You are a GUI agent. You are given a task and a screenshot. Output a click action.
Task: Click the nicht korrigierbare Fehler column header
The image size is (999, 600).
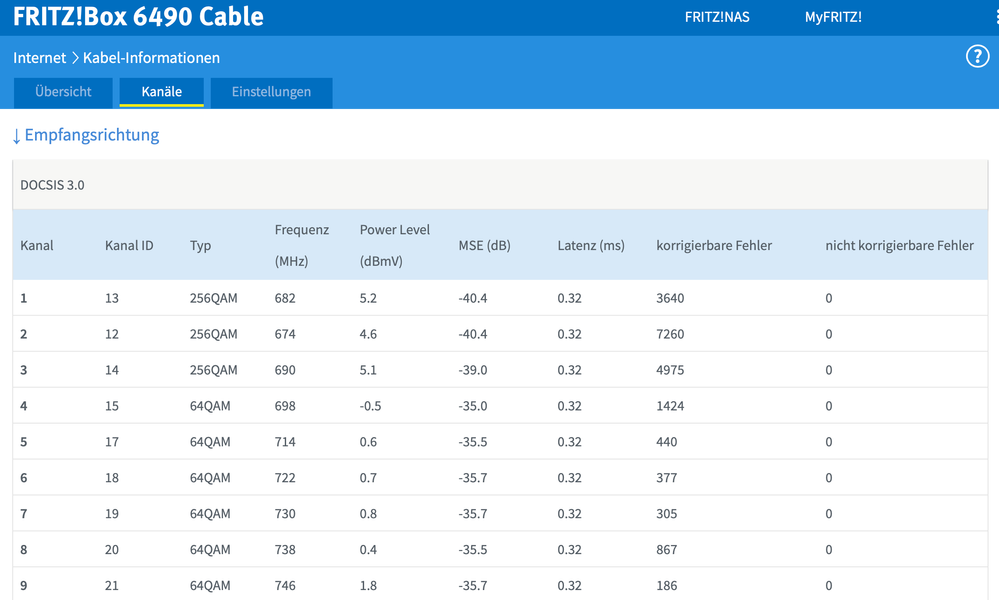(x=899, y=245)
